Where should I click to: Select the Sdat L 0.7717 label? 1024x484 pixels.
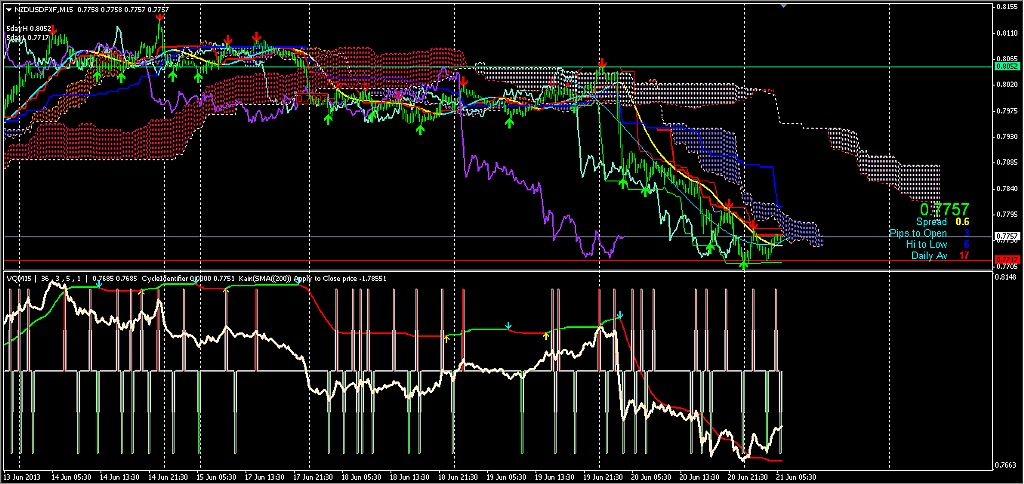pyautogui.click(x=27, y=37)
